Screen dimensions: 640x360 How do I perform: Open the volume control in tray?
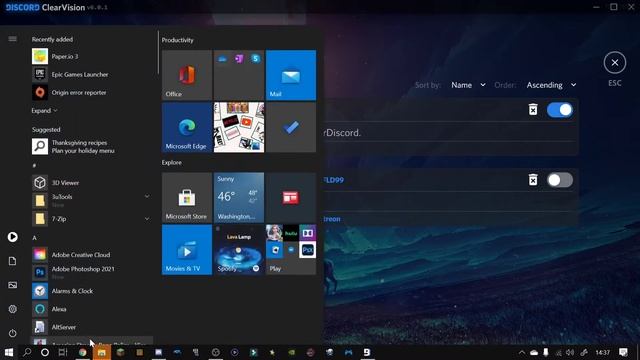coord(570,352)
